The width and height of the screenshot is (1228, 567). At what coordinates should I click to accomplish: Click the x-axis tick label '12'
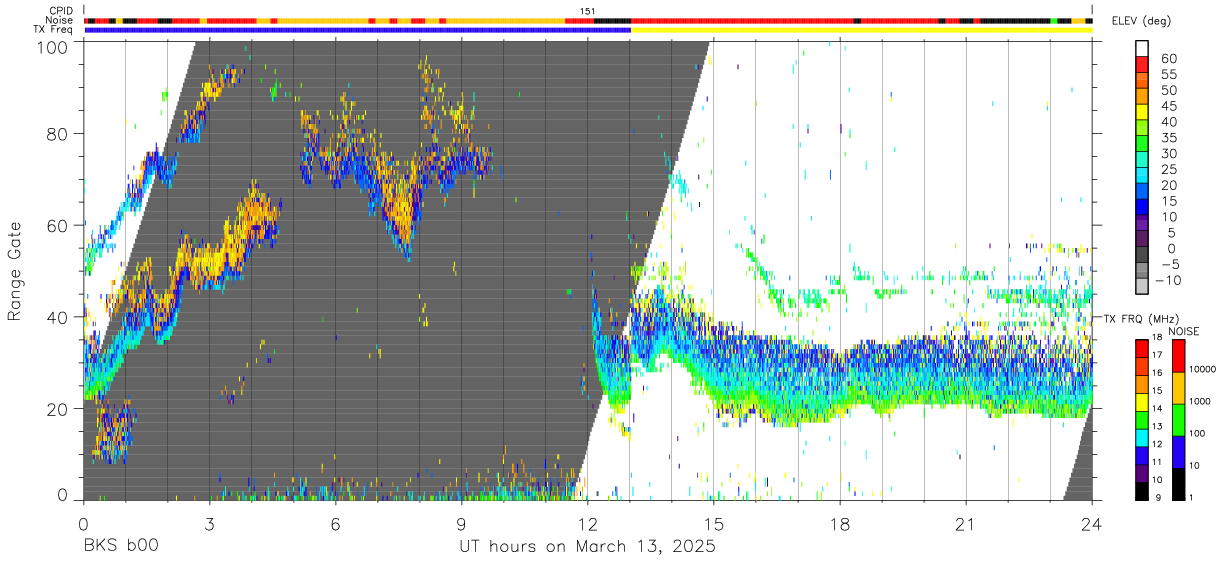tap(587, 523)
